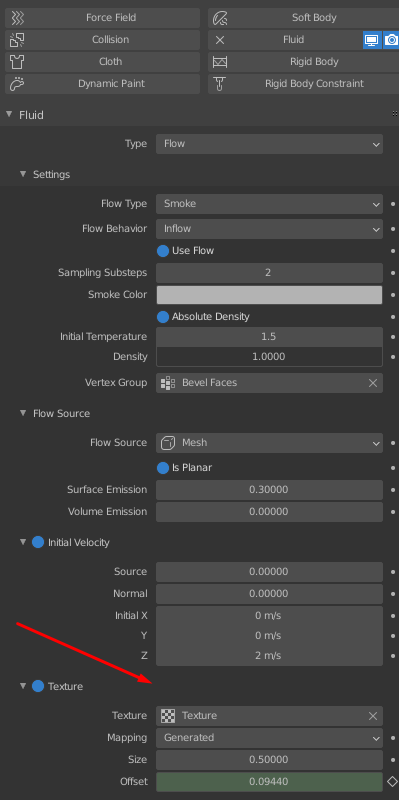Click the drag handle dots in the Fluid header

394,113
